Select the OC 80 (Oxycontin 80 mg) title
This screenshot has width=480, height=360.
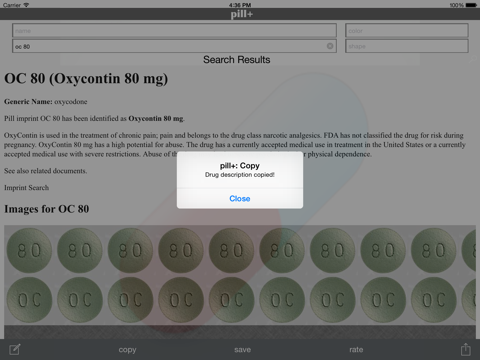86,79
